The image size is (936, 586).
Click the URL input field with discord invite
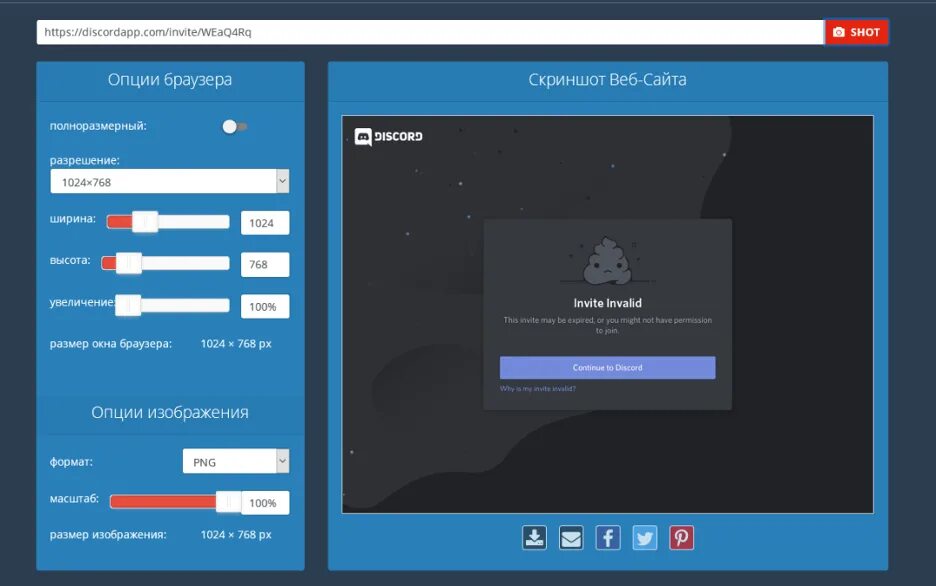point(430,32)
